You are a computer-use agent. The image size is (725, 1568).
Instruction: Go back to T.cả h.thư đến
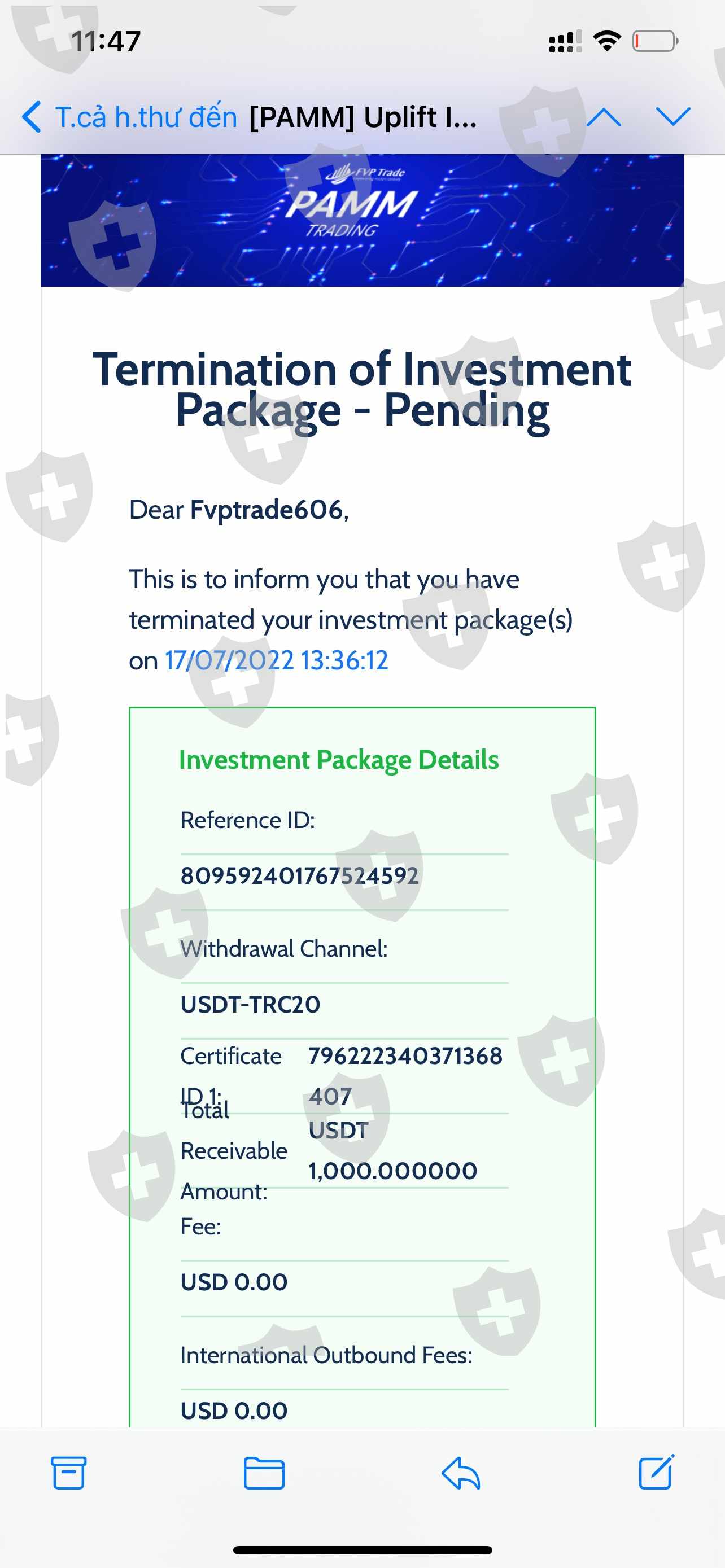pyautogui.click(x=146, y=117)
